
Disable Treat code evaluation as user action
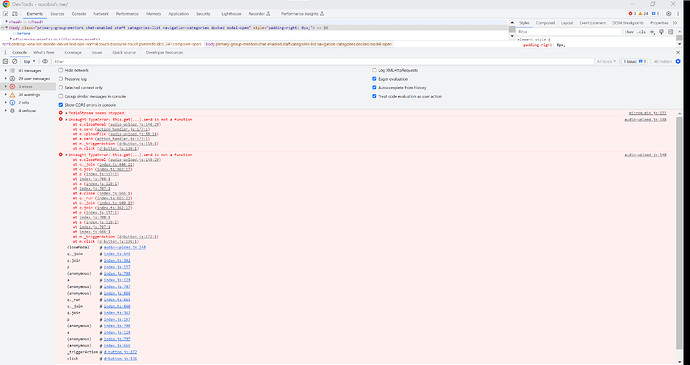coord(374,96)
